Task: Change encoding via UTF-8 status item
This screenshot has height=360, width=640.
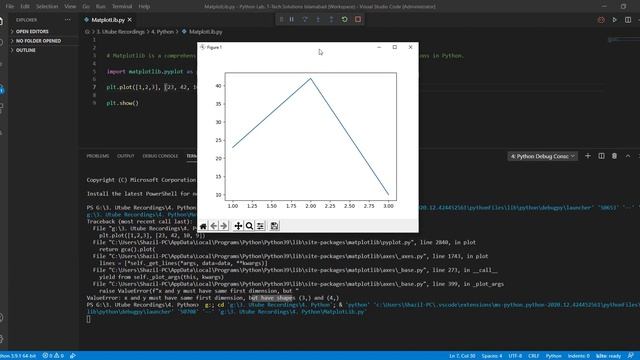Action: coord(515,356)
